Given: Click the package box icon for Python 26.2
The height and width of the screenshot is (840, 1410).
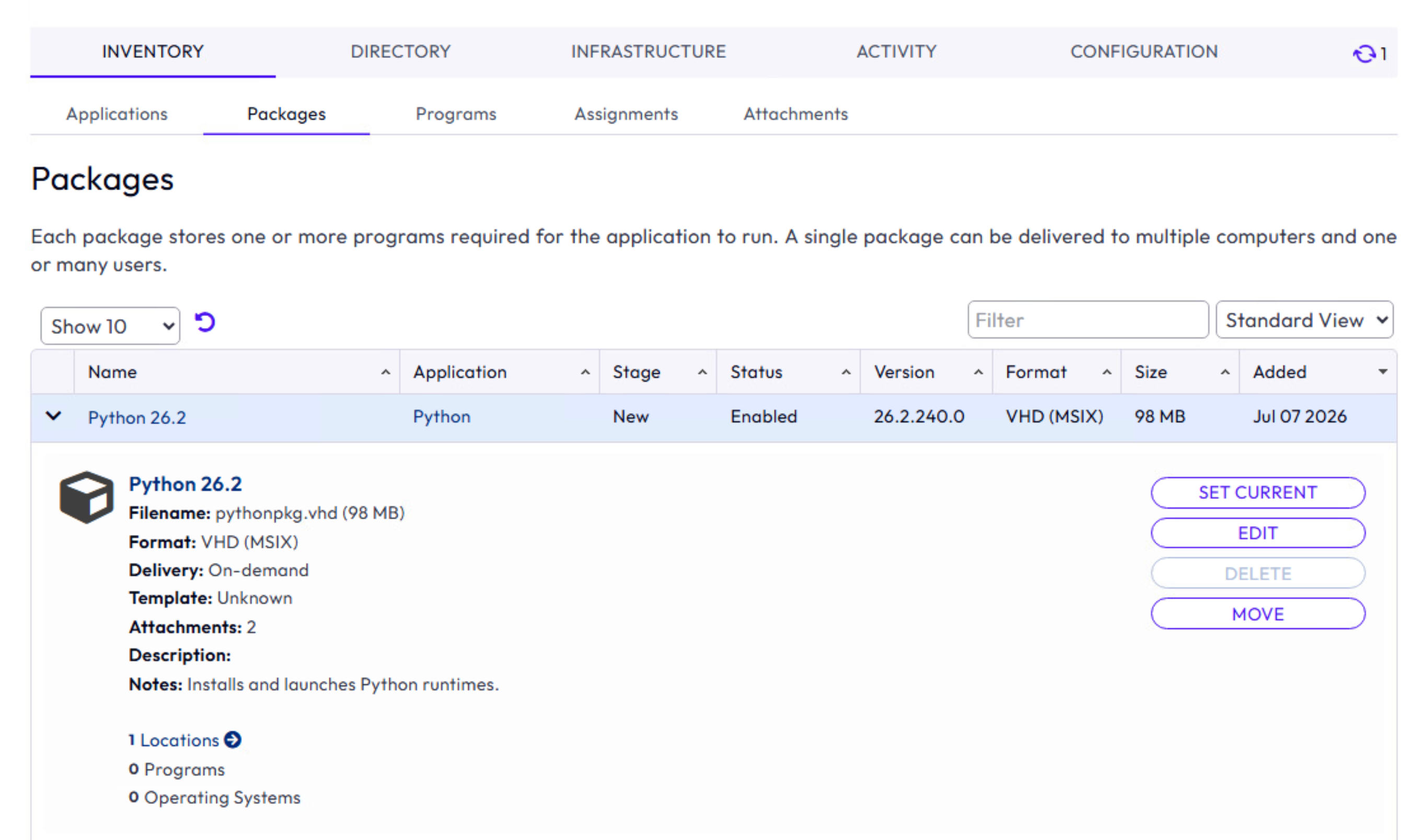Looking at the screenshot, I should click(87, 497).
